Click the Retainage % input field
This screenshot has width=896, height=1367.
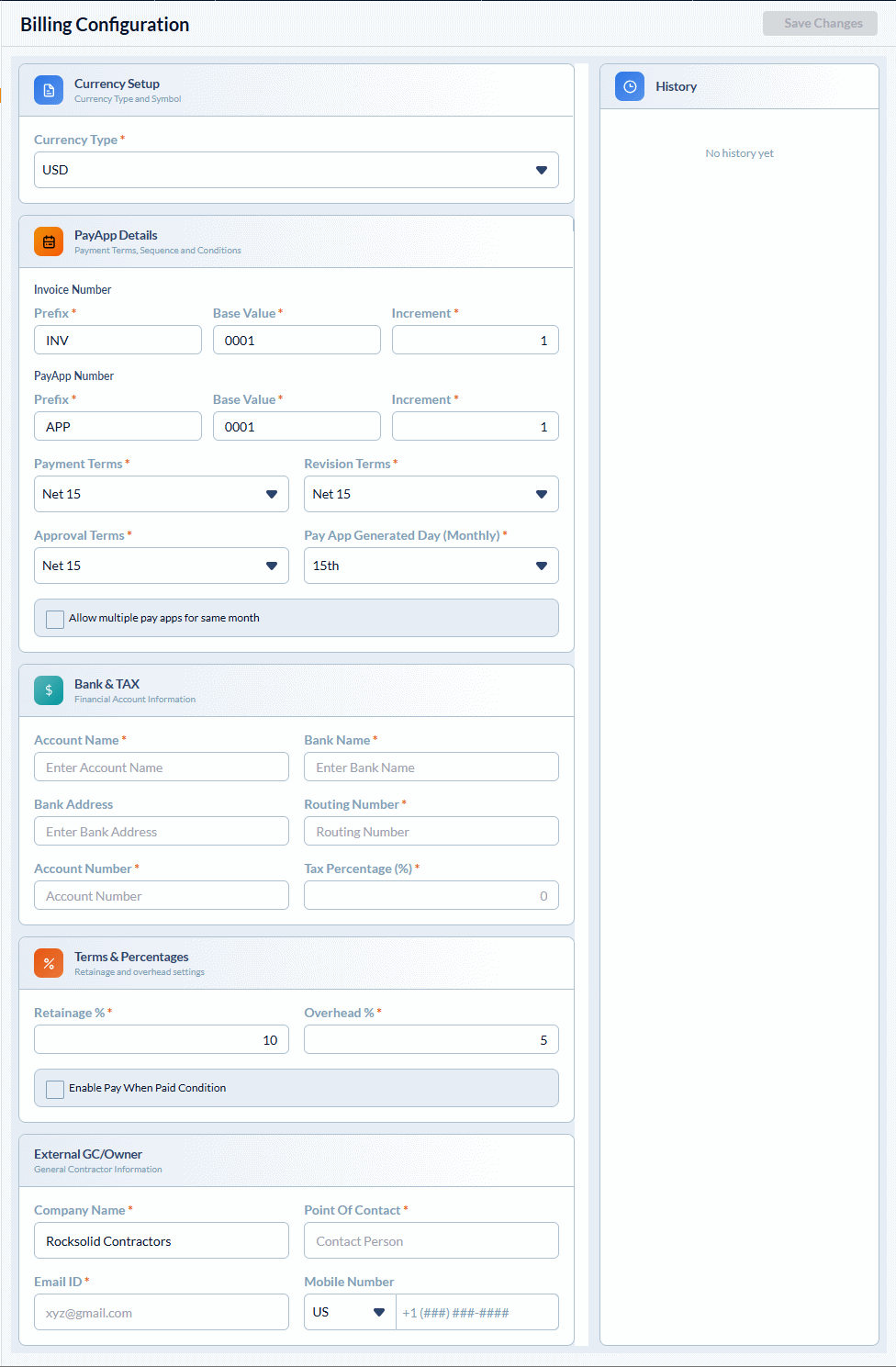[161, 1040]
